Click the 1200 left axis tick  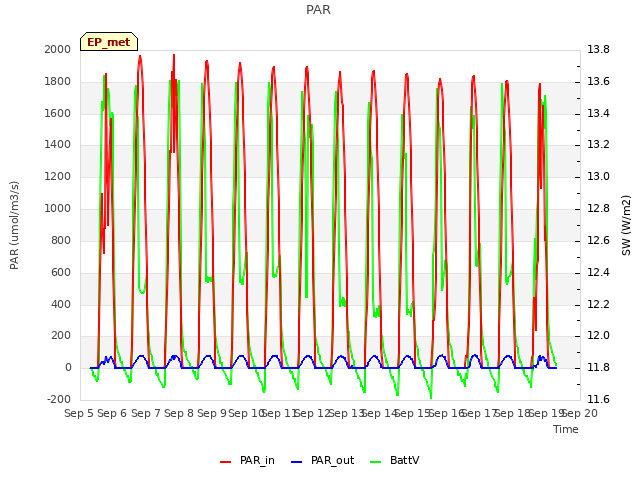point(58,177)
